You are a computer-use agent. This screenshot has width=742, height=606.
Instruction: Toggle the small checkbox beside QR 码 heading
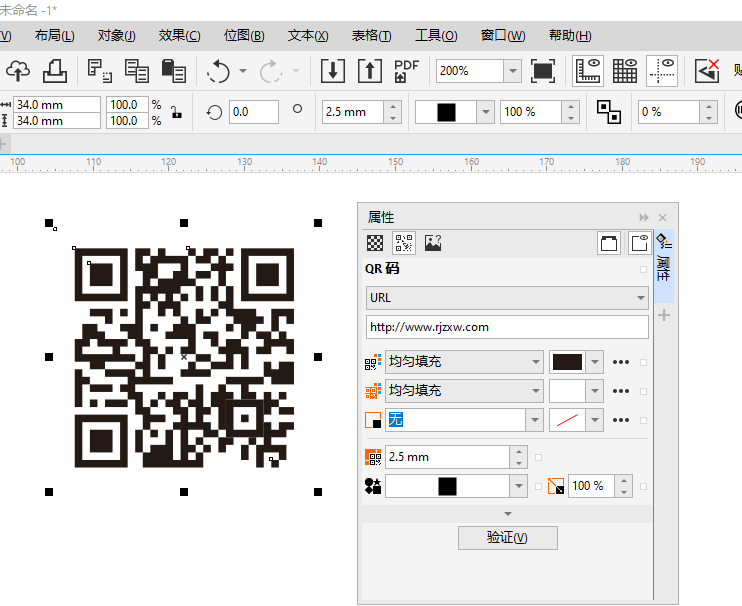pos(643,269)
